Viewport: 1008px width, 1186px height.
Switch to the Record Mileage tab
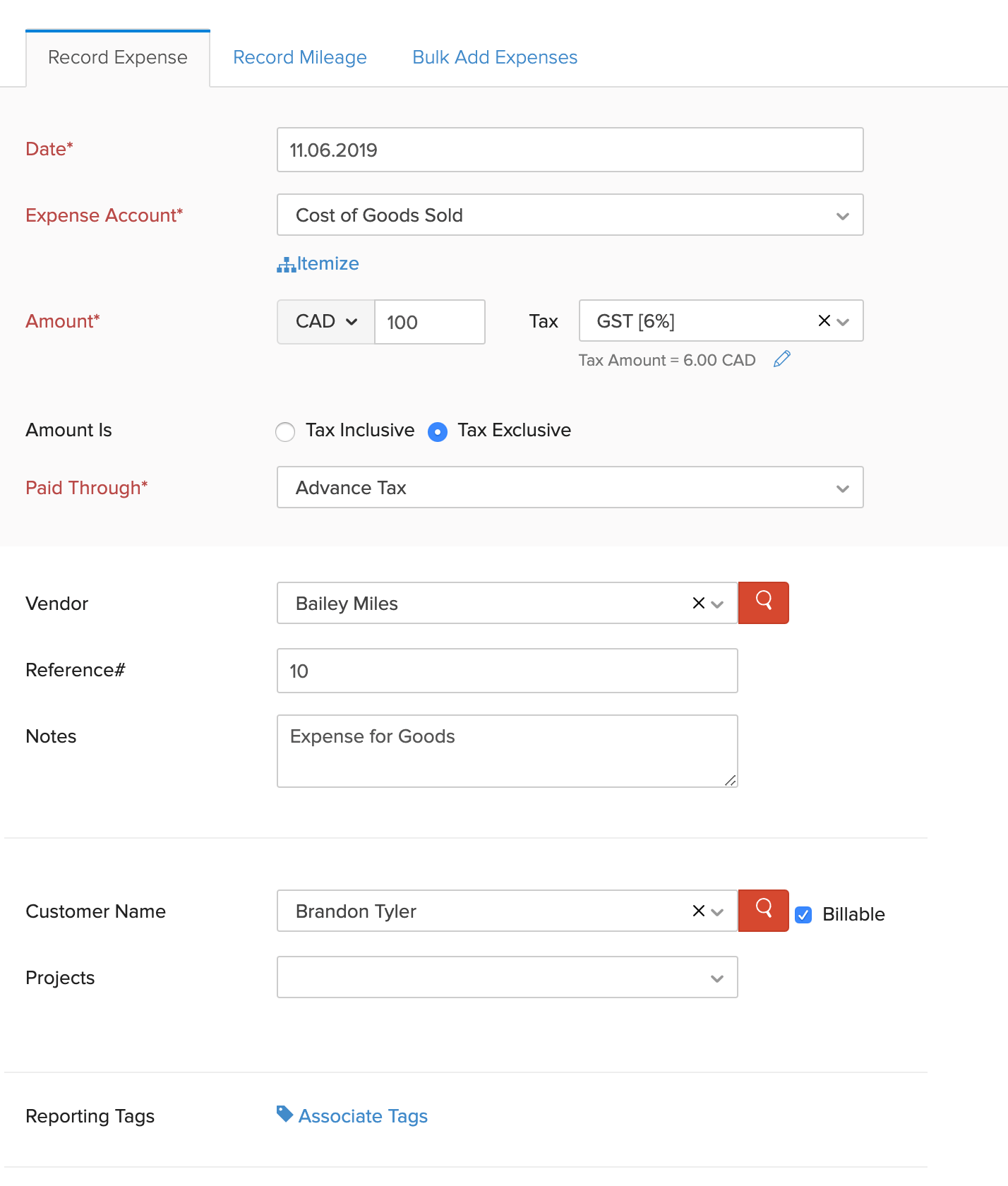click(x=299, y=57)
